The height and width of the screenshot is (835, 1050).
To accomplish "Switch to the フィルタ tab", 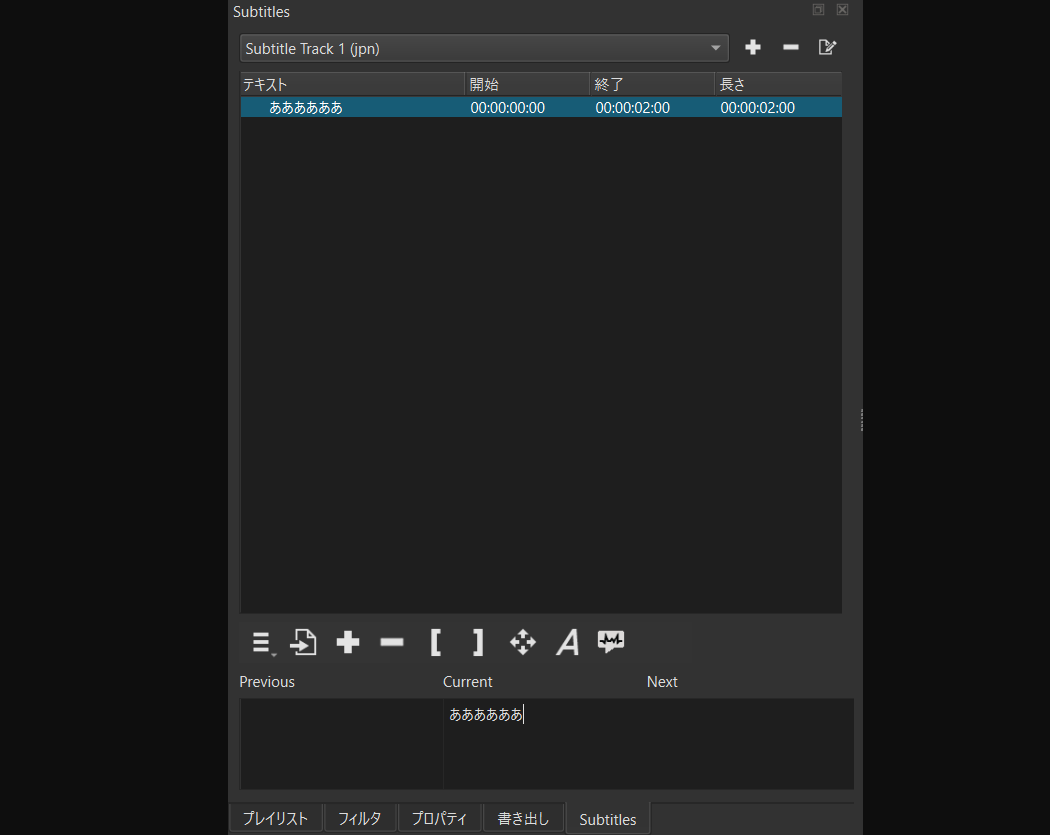I will click(360, 819).
